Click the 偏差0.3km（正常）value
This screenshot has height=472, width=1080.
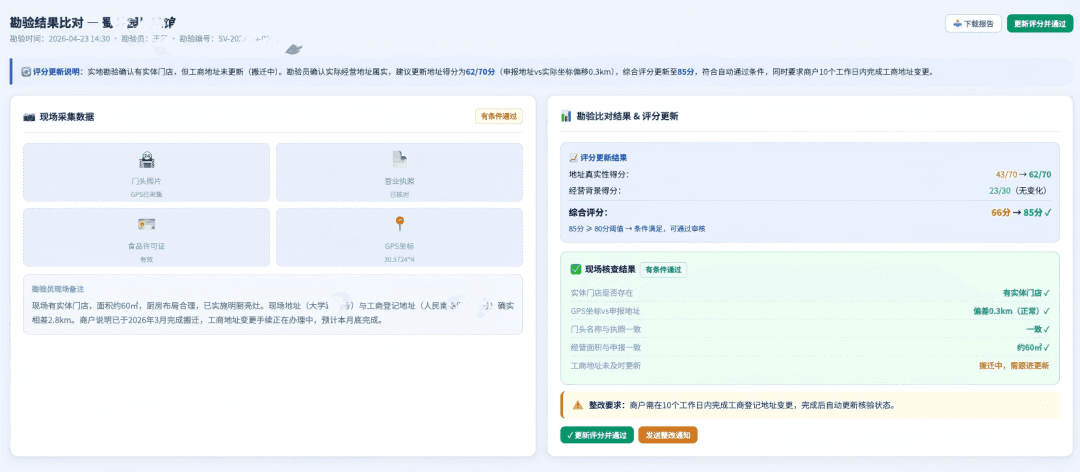1011,311
